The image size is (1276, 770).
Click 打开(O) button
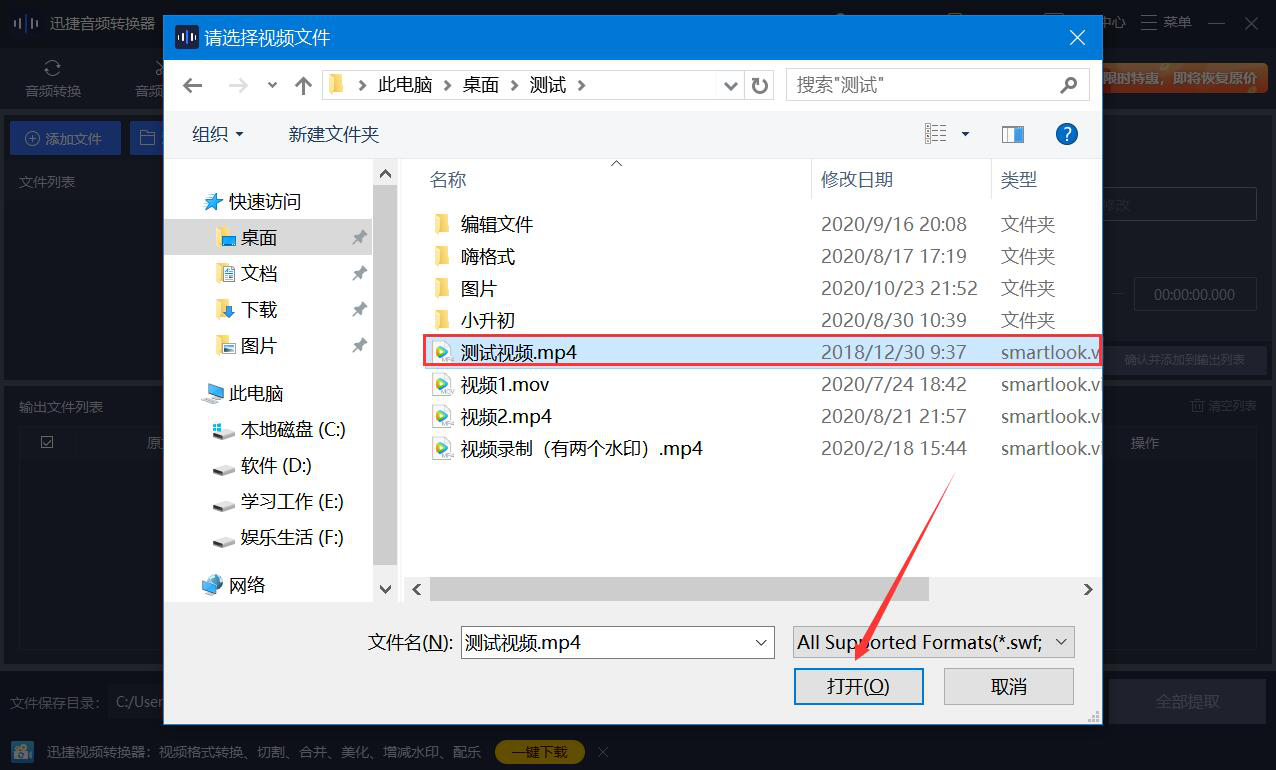(858, 687)
